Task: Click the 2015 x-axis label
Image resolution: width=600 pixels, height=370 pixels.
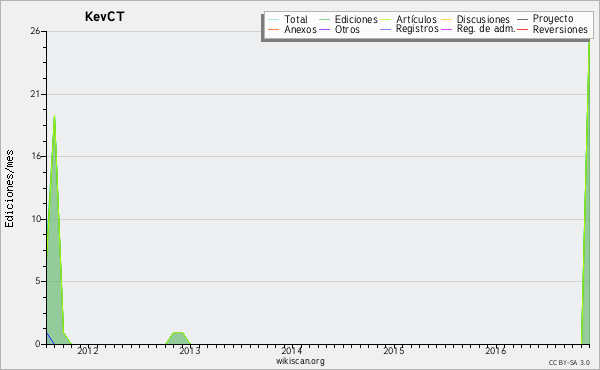Action: pos(394,350)
